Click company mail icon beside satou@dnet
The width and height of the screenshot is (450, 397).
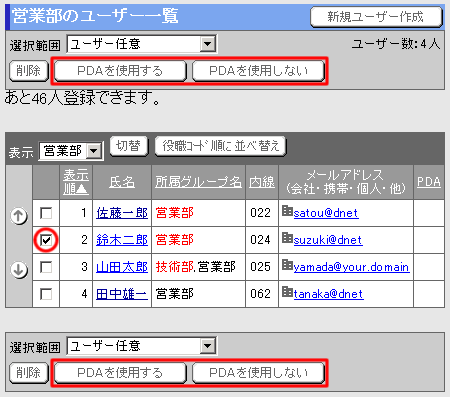(287, 211)
